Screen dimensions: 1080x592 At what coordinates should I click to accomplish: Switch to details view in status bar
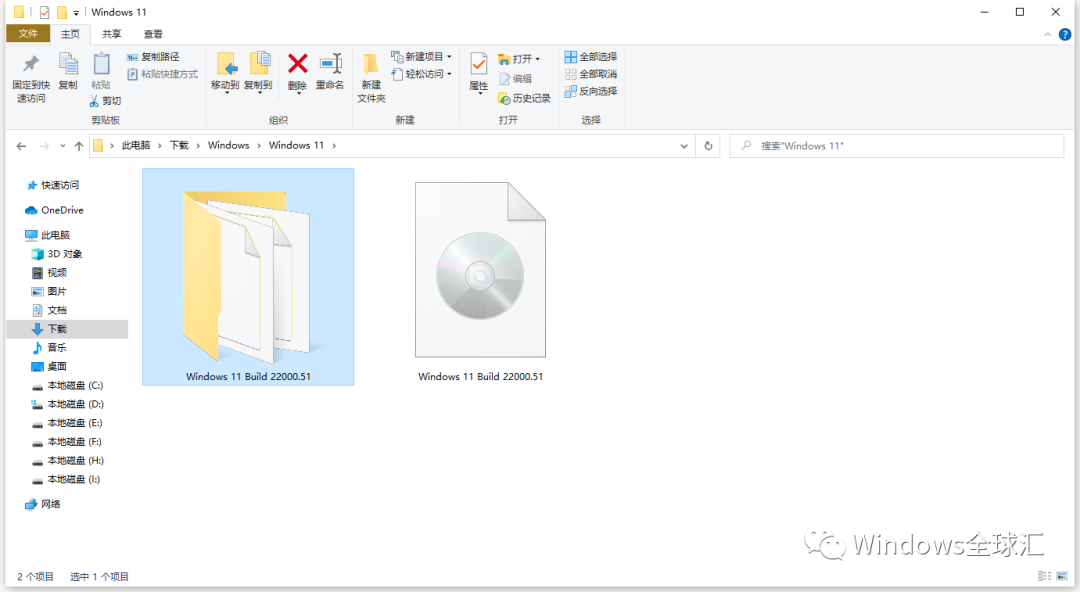pos(1044,576)
